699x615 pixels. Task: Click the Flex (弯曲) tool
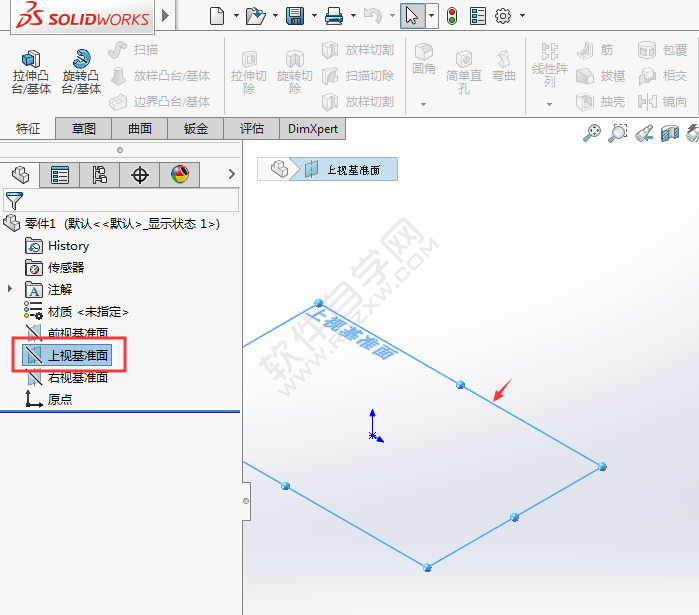click(x=504, y=66)
